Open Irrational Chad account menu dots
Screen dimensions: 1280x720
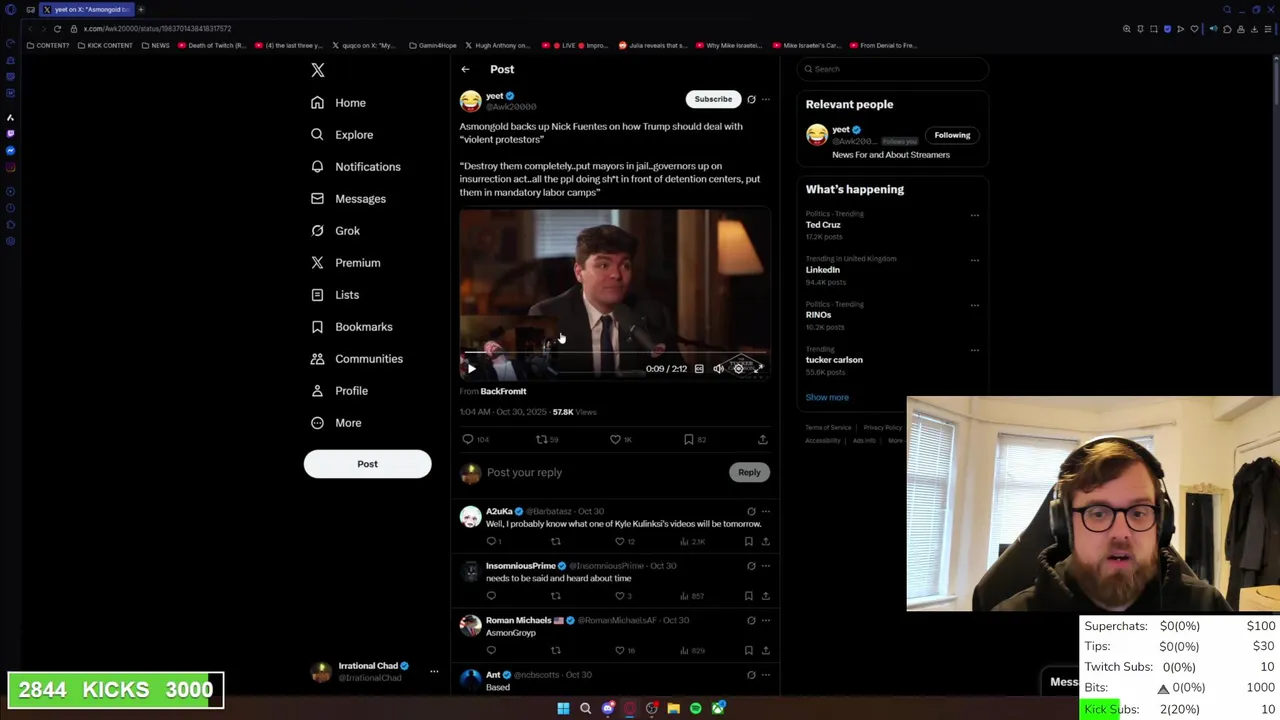[434, 671]
